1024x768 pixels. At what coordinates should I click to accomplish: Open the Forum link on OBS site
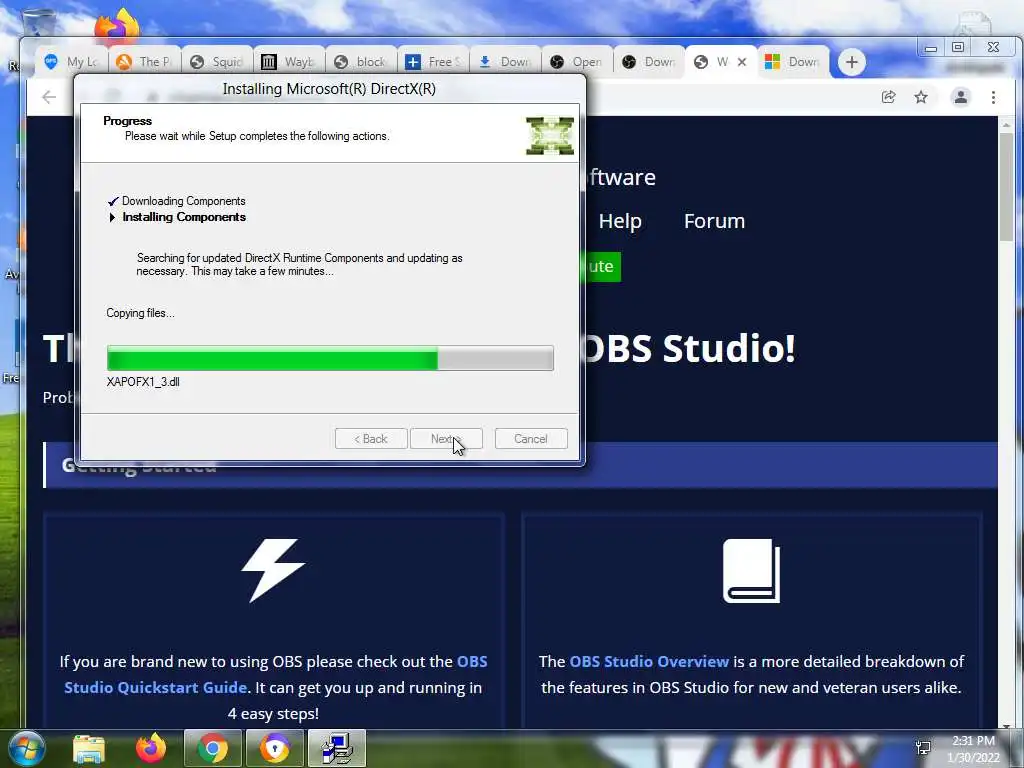coord(714,221)
